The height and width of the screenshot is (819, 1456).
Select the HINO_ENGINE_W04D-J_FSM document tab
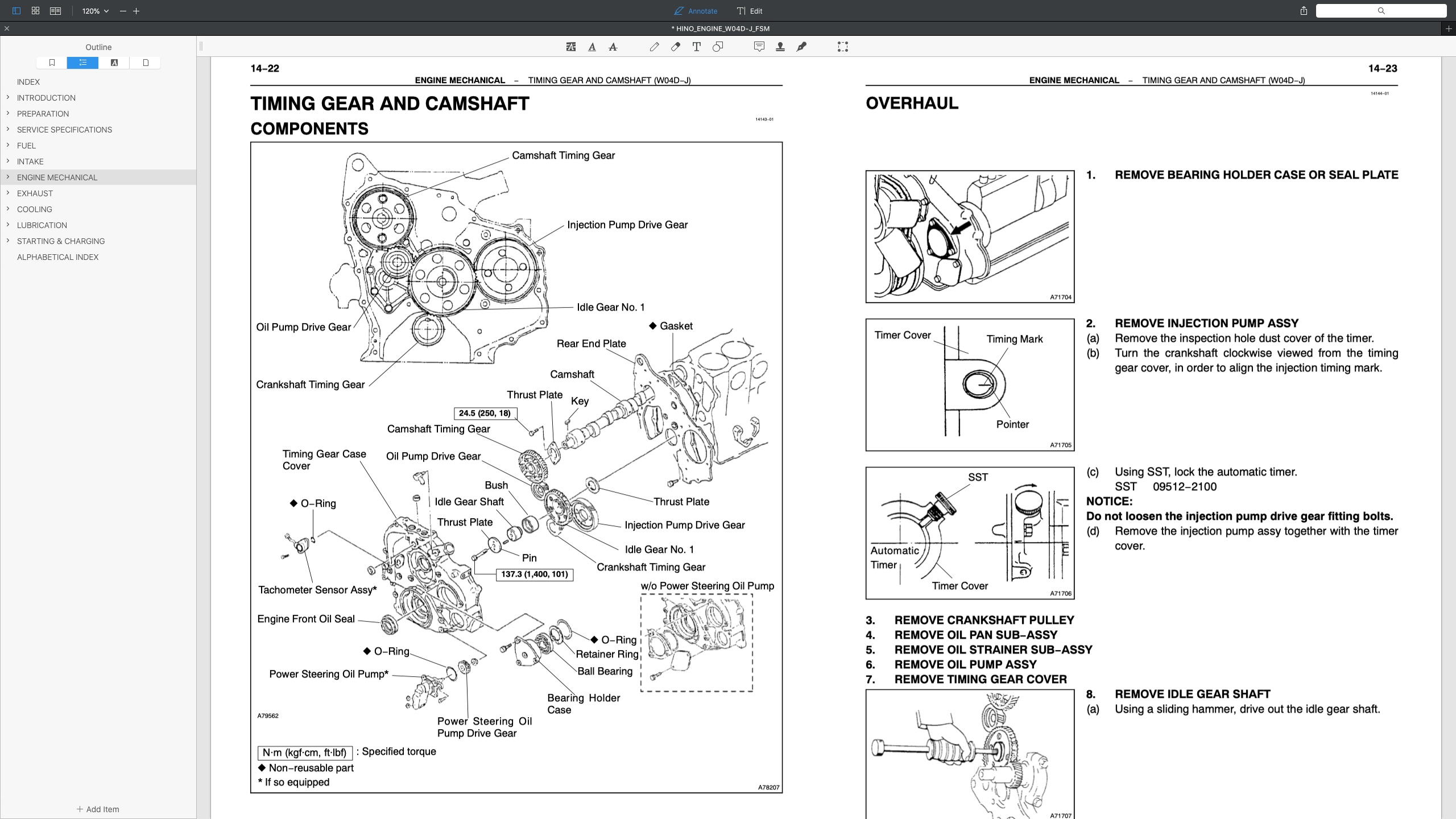pos(721,28)
